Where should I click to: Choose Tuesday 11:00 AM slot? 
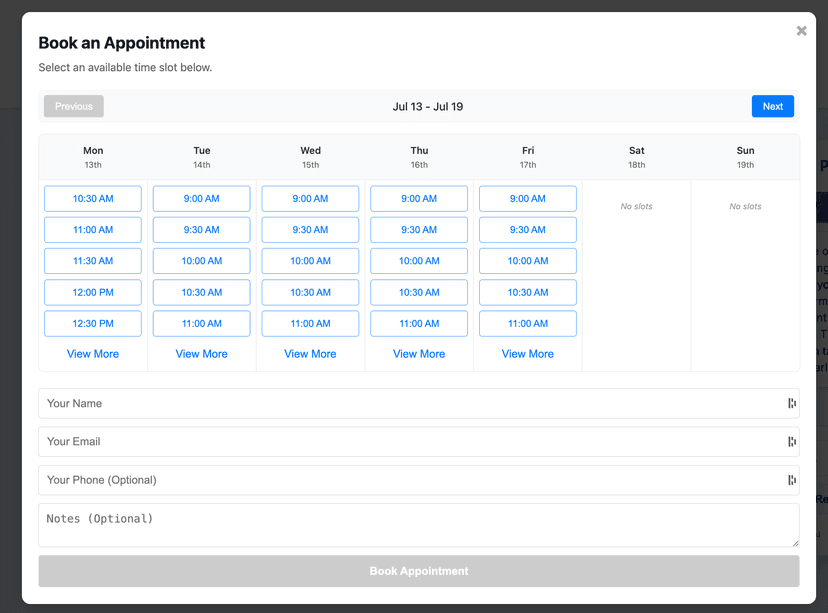tap(202, 324)
